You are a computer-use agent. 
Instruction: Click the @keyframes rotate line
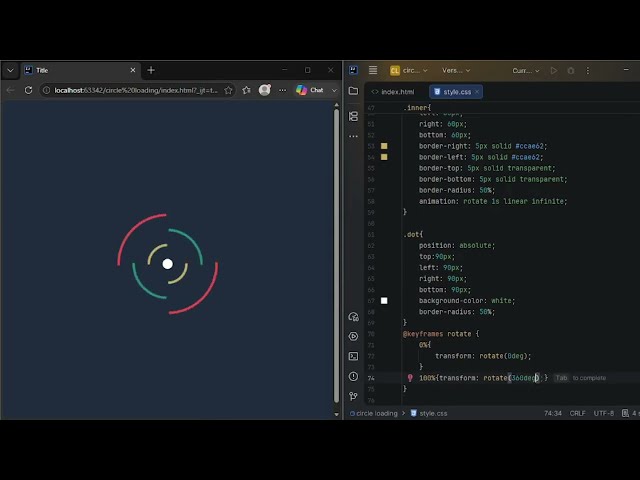441,334
